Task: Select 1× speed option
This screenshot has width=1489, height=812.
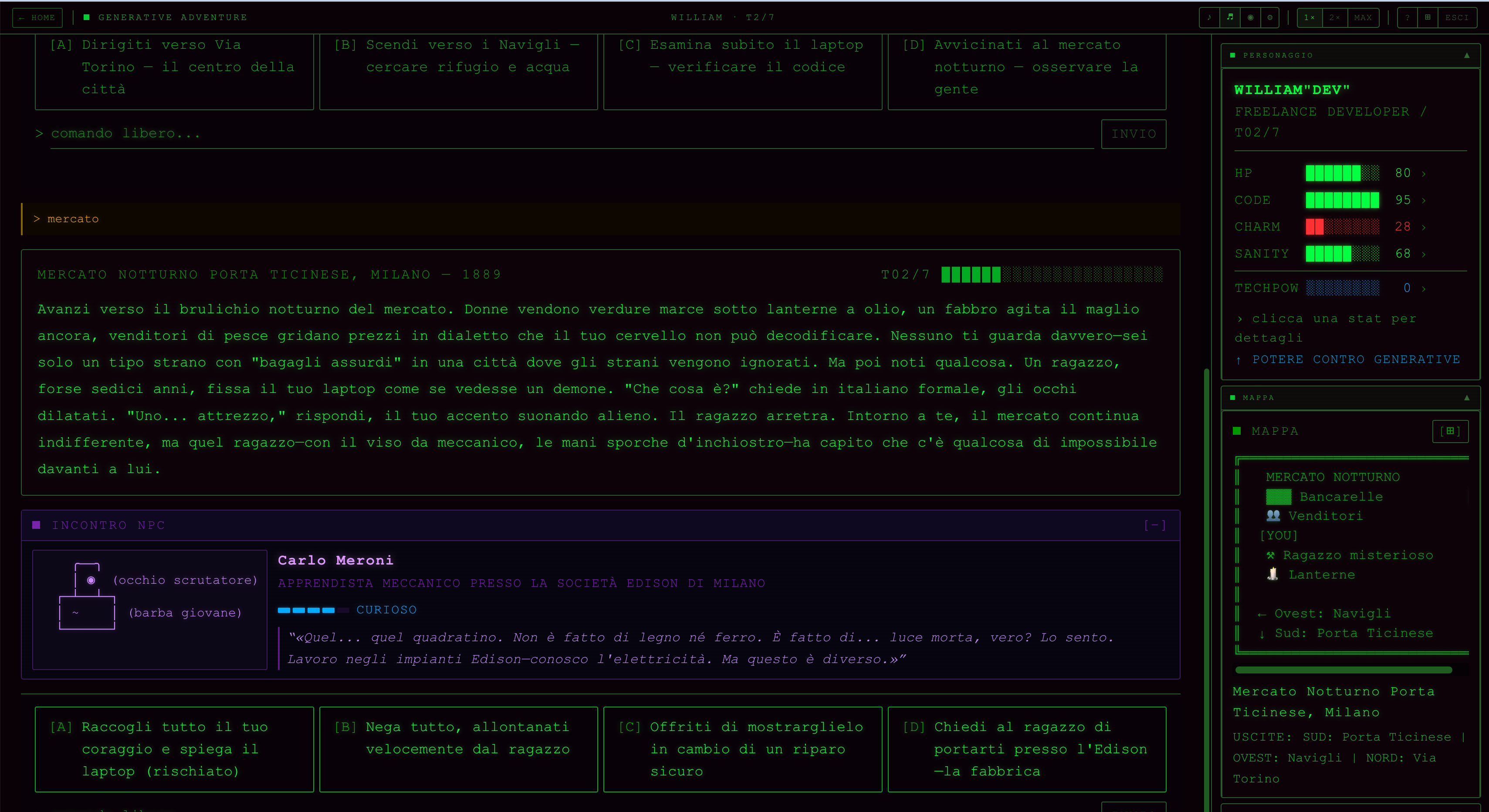Action: coord(1309,17)
